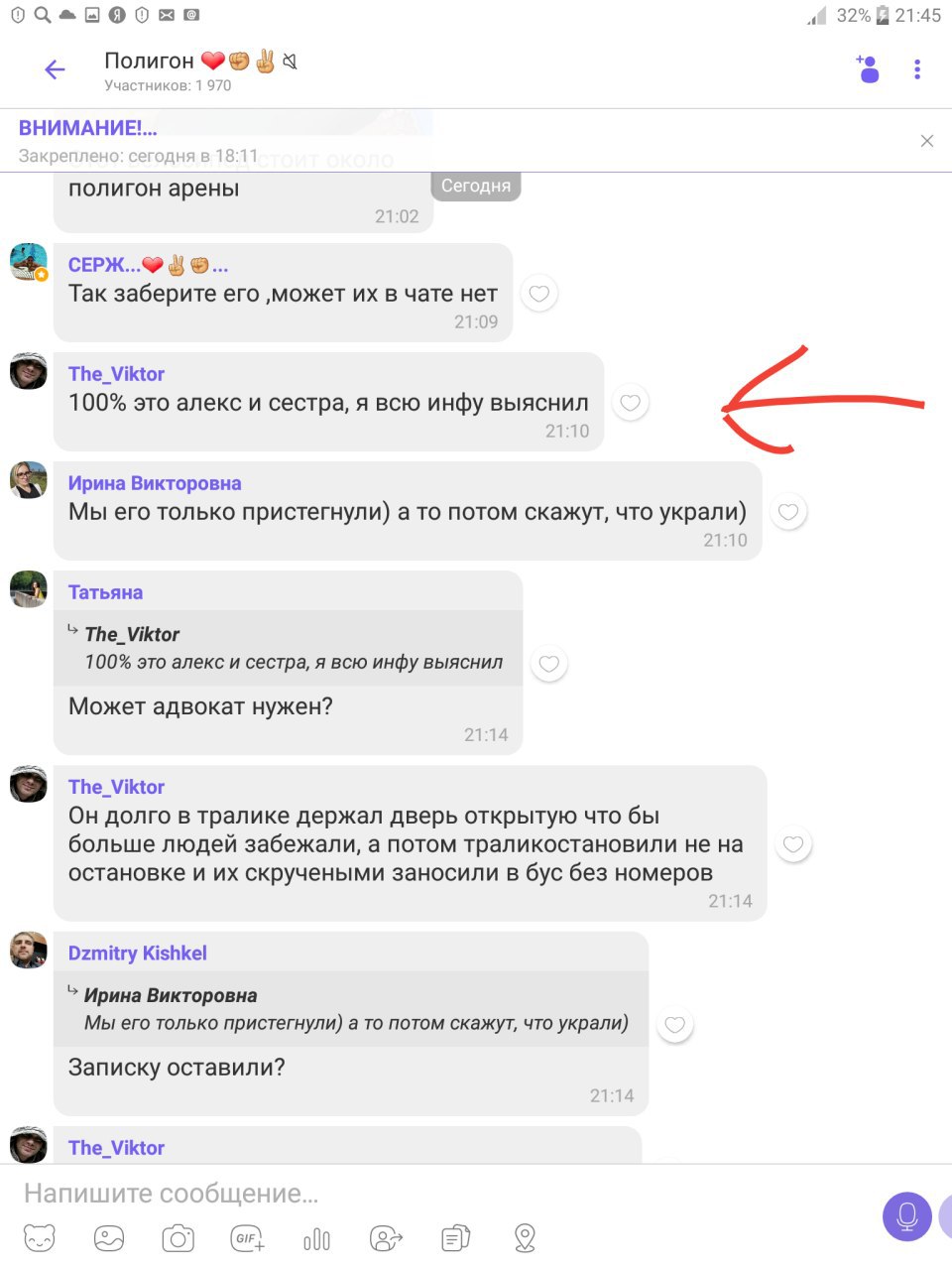Image resolution: width=952 pixels, height=1270 pixels.
Task: Open Ирина Викторовна's avatar thumbnail
Action: [x=29, y=480]
